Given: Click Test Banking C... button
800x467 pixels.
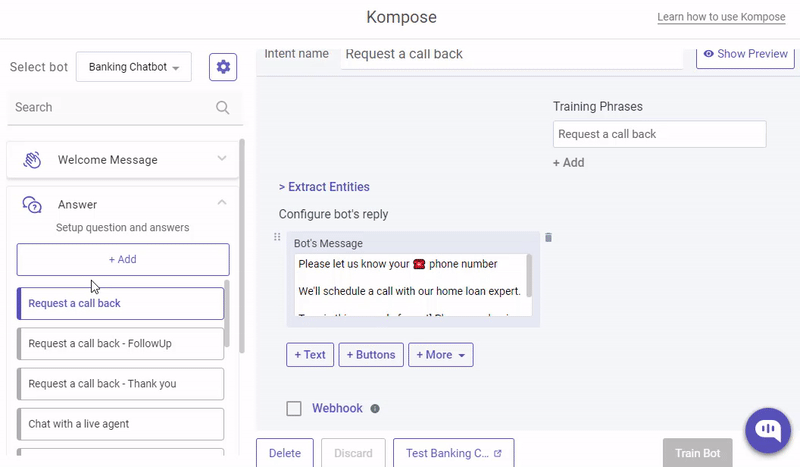Looking at the screenshot, I should pos(454,453).
